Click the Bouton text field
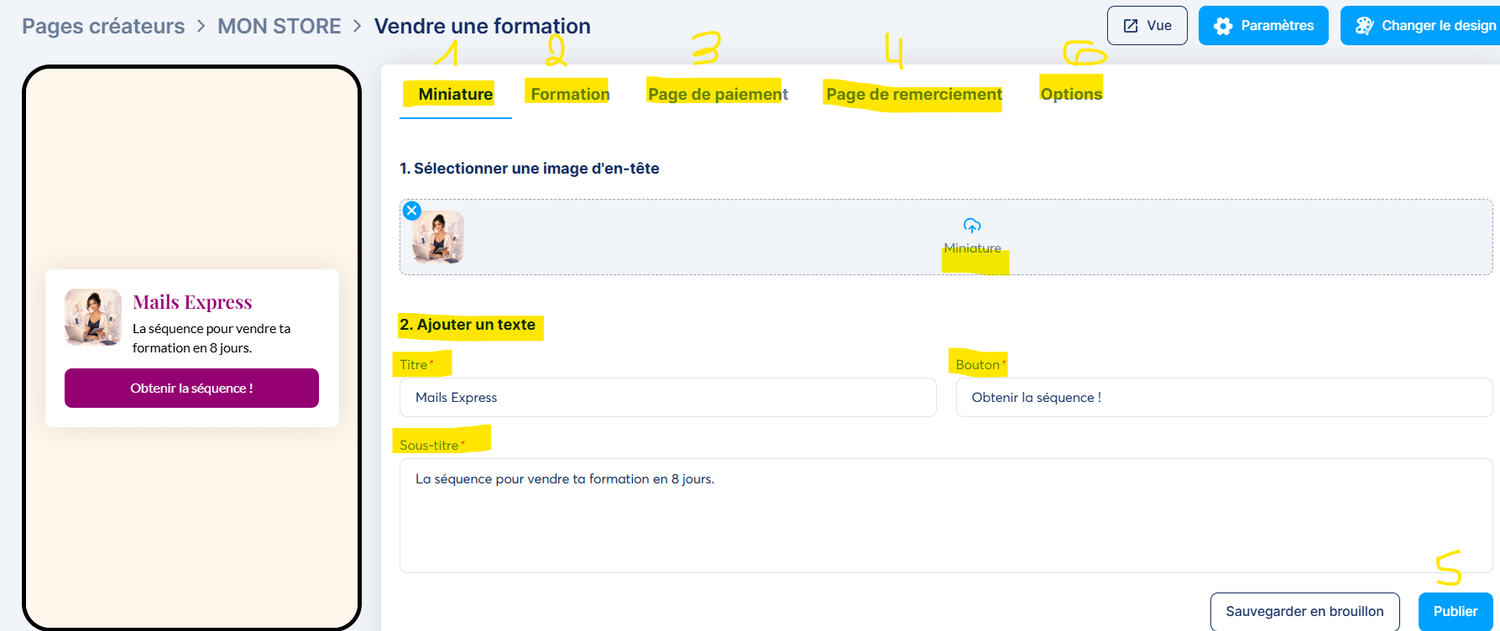 coord(1224,397)
